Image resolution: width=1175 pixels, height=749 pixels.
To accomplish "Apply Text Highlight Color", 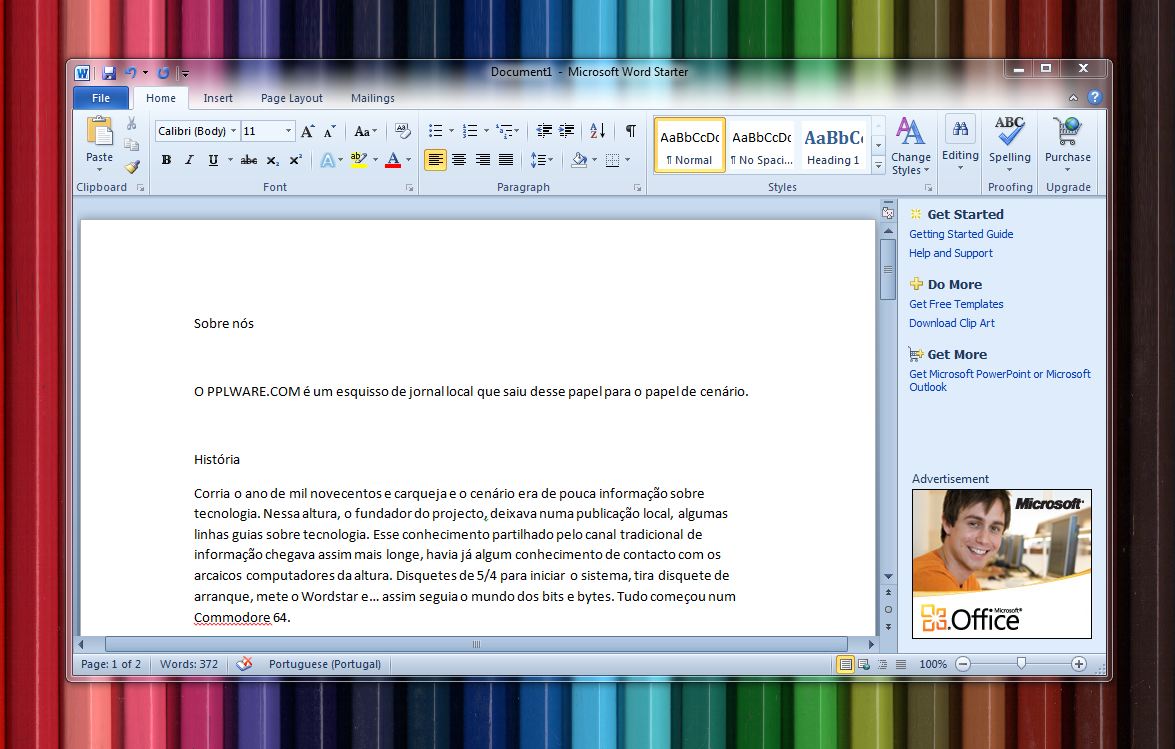I will pos(358,160).
